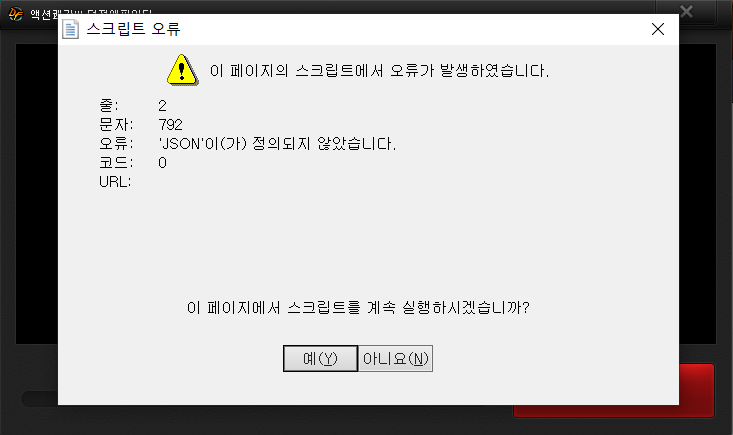
Task: Click the script error occurred heading text
Action: pyautogui.click(x=379, y=71)
